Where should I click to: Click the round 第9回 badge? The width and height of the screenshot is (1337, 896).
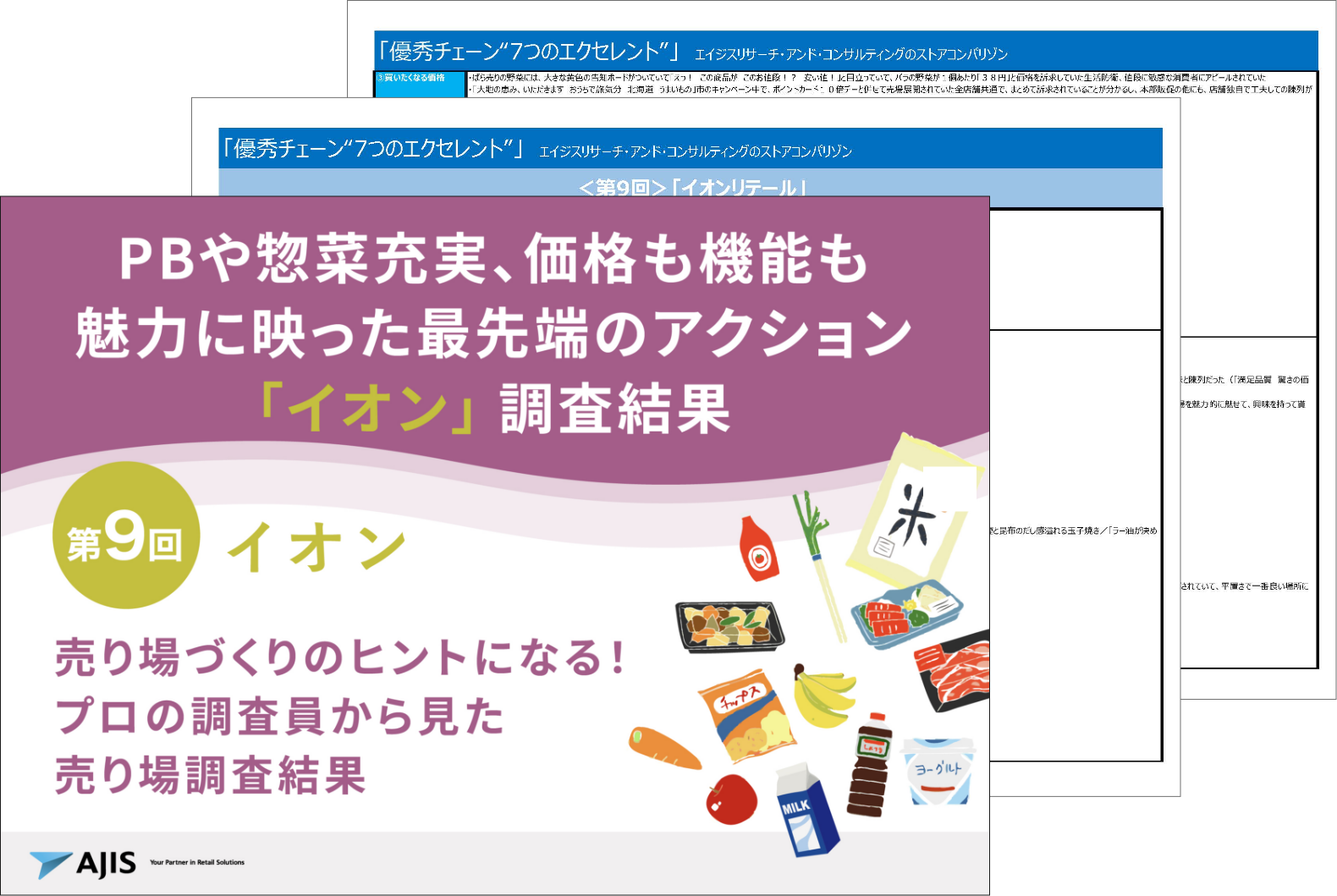126,536
